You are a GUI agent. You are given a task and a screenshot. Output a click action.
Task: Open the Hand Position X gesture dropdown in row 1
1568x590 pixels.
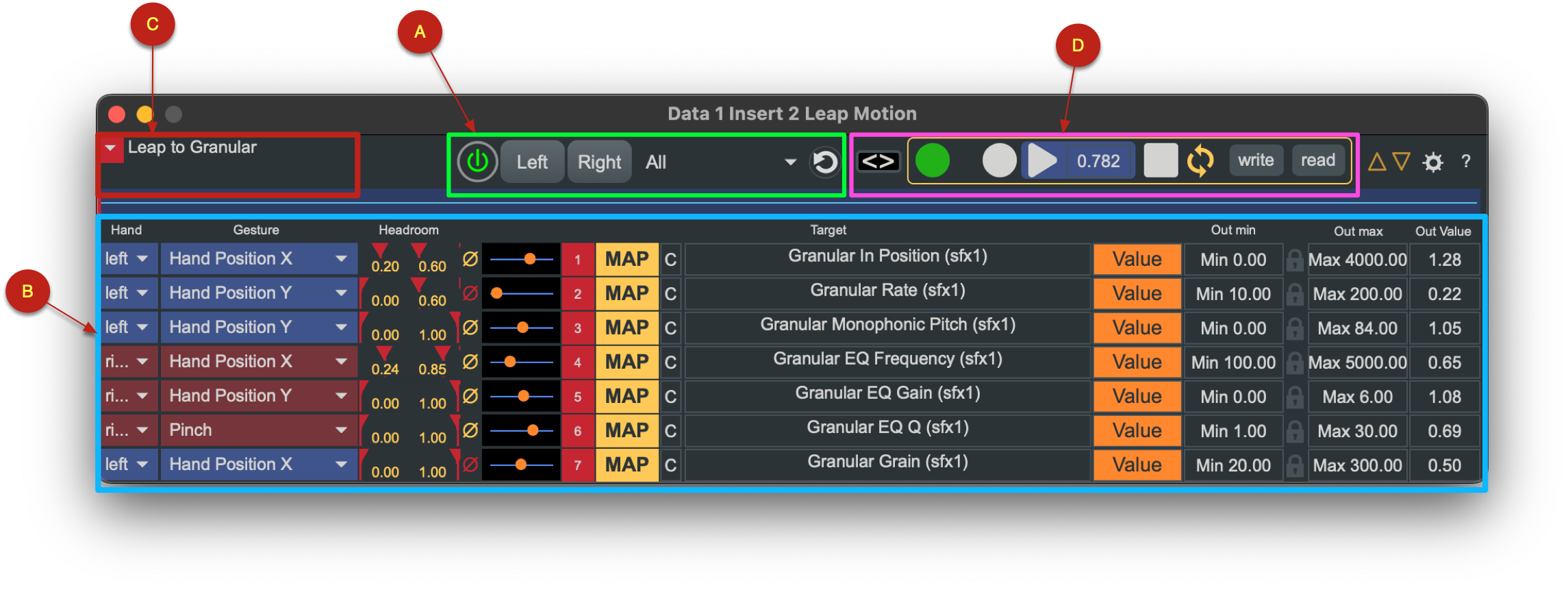click(259, 259)
